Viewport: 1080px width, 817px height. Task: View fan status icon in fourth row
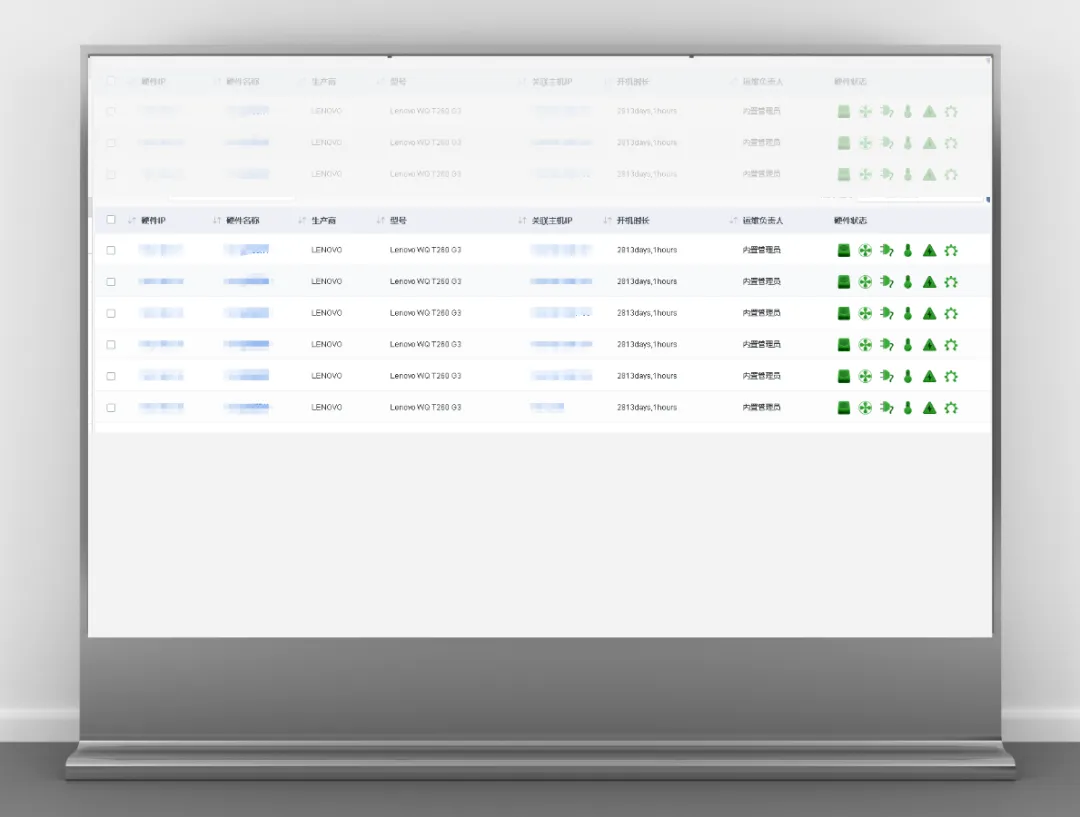click(x=865, y=344)
